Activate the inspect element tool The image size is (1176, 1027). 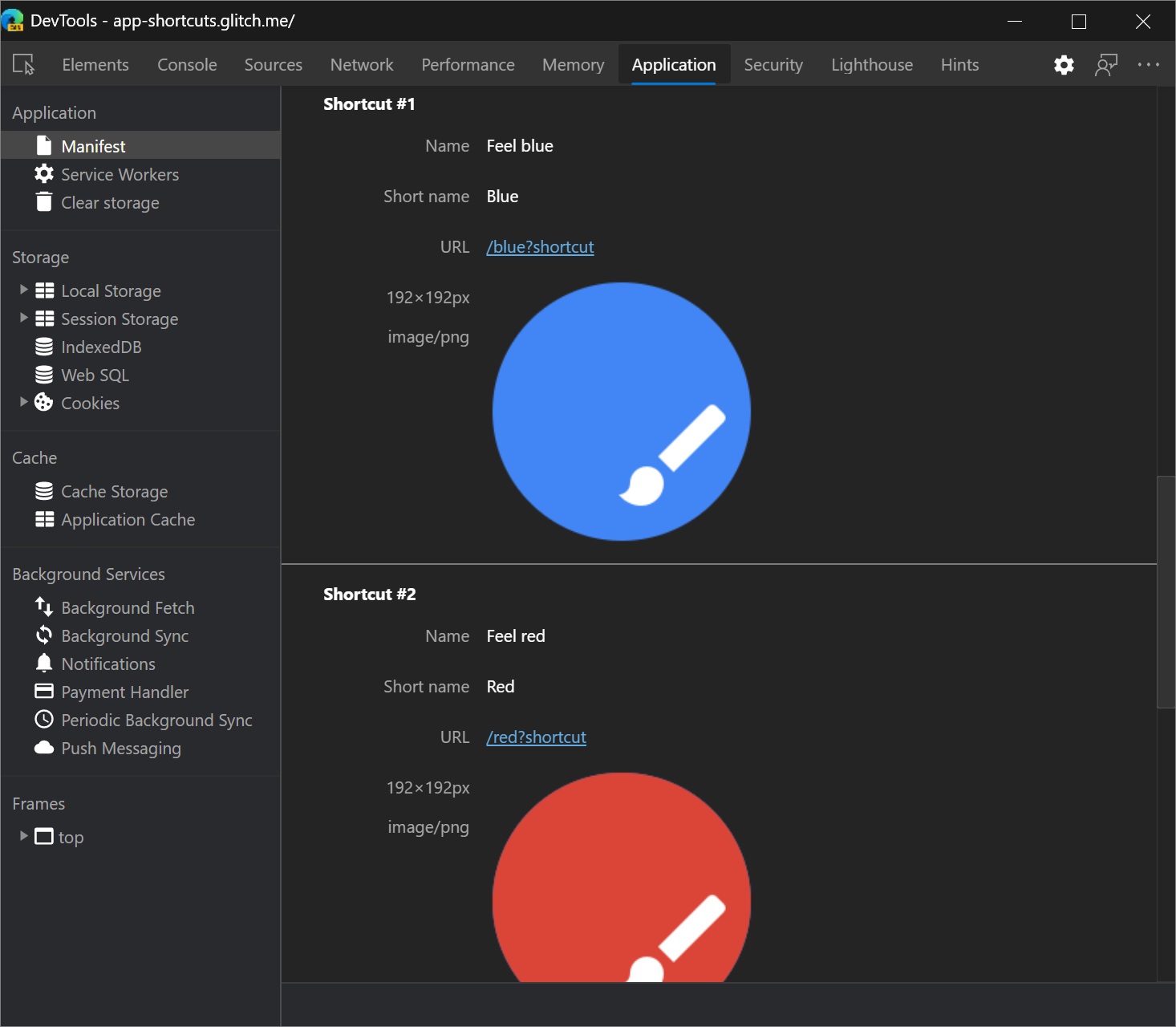(24, 64)
